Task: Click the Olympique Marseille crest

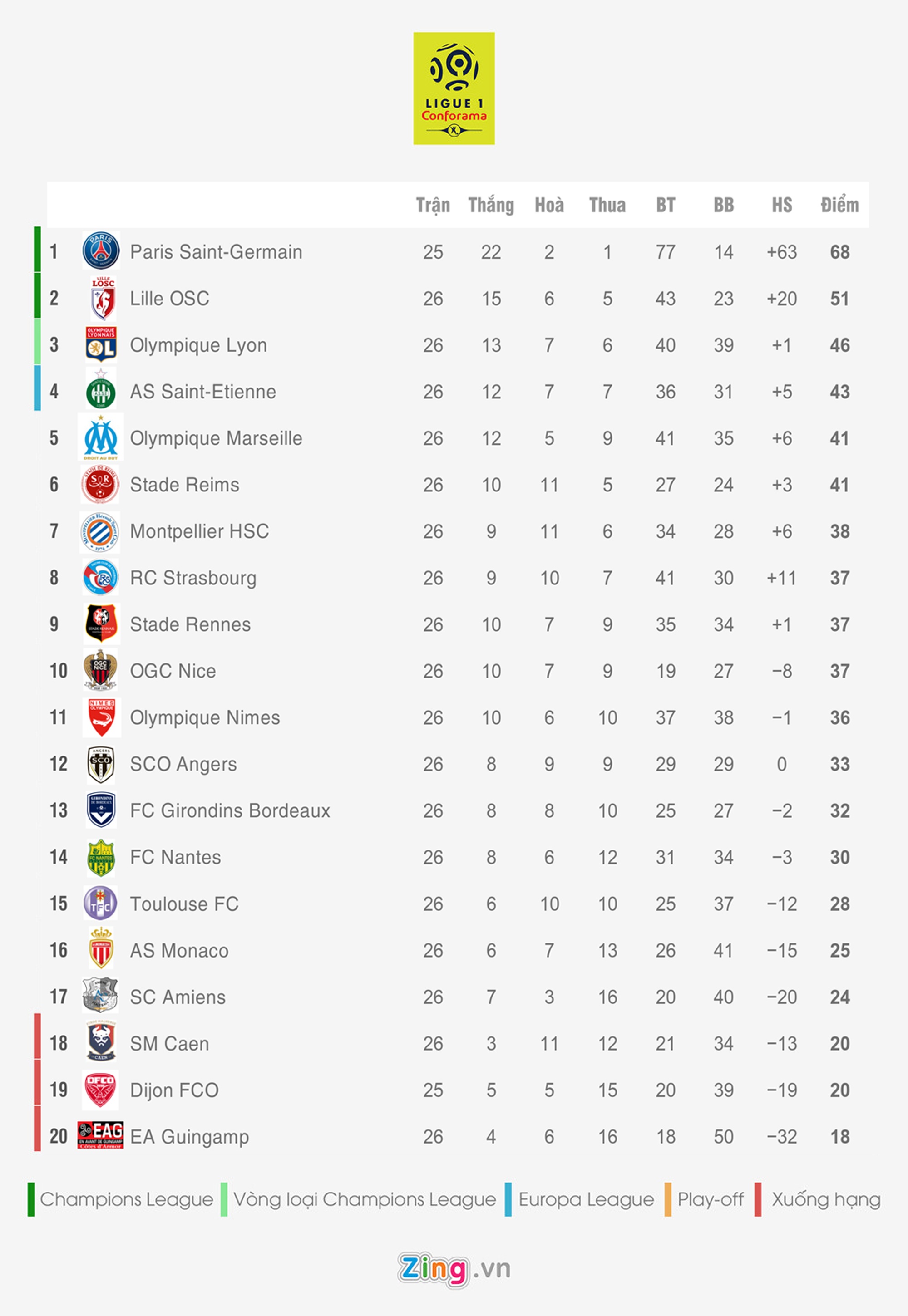Action: point(101,437)
